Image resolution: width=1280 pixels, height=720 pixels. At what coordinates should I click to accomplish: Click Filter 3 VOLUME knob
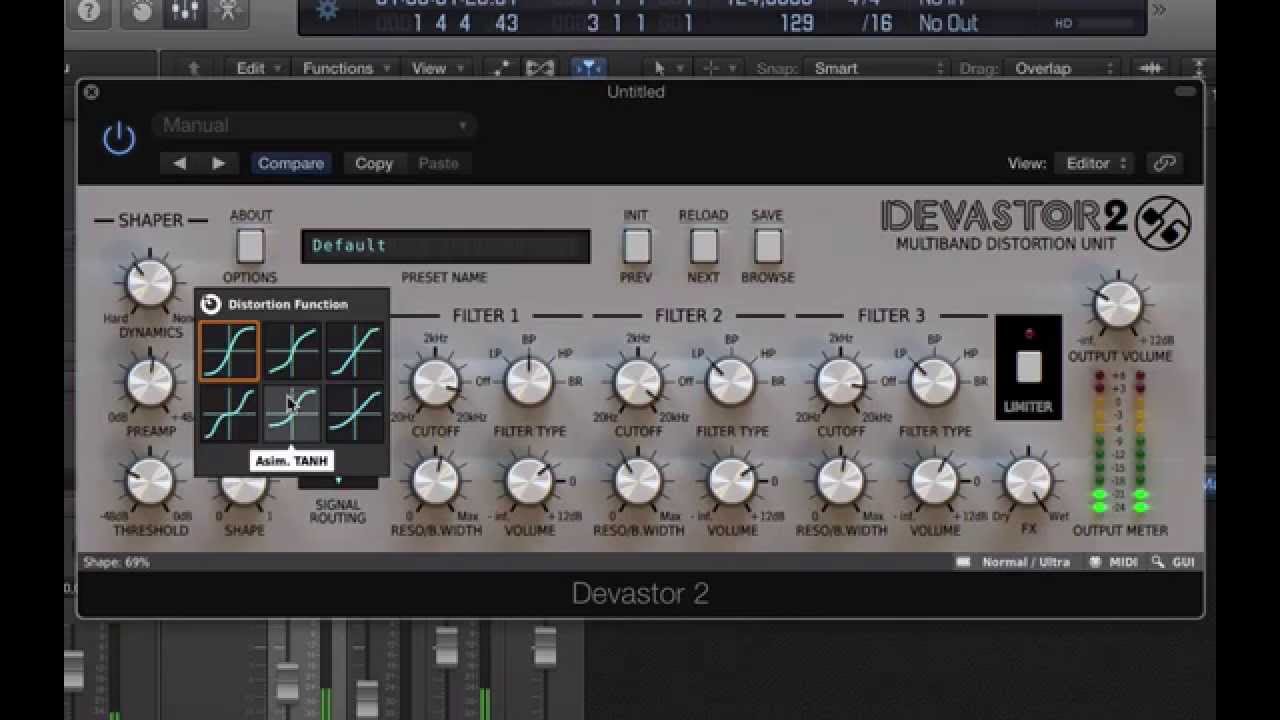coord(935,482)
